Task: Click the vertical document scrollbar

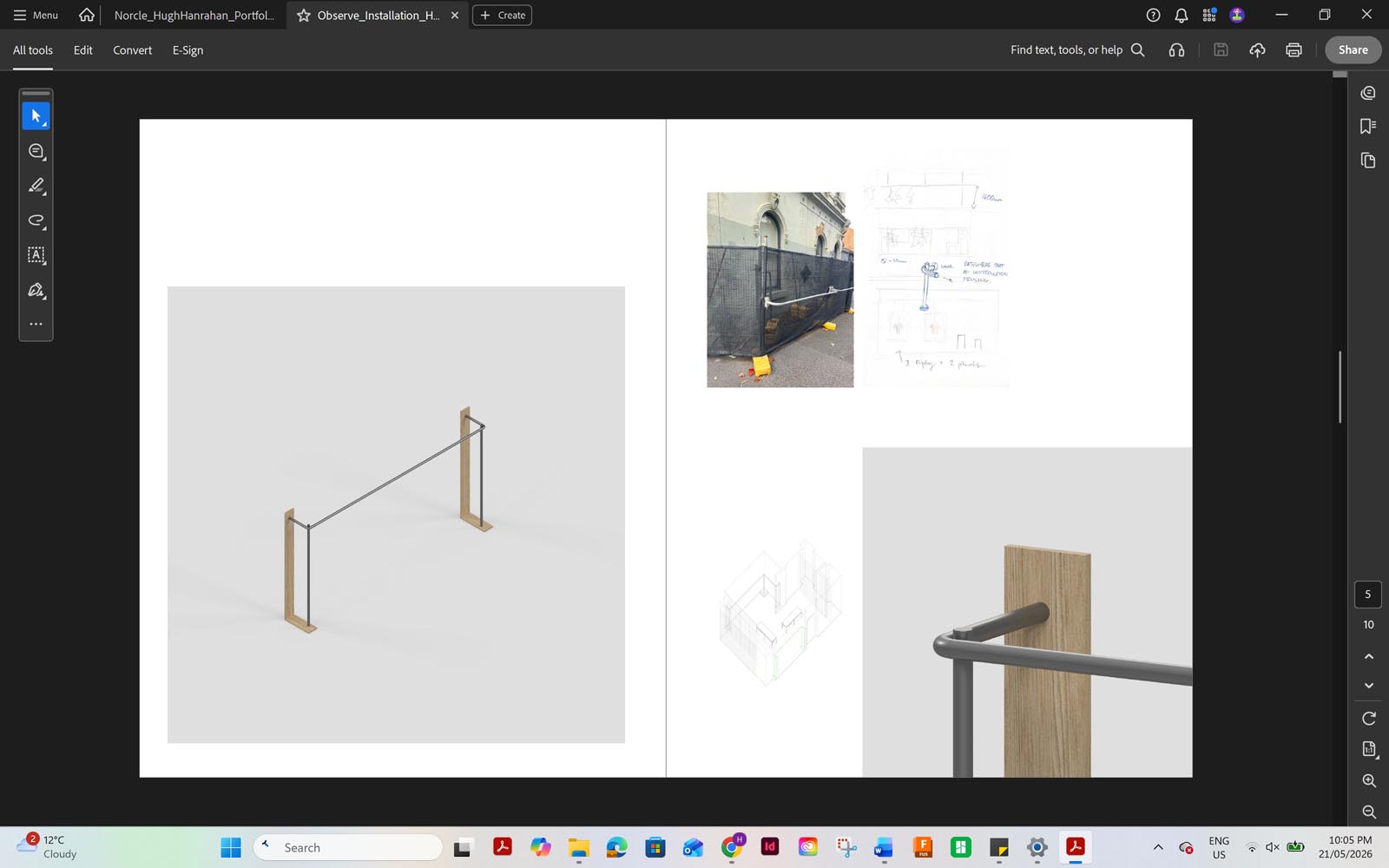Action: 1340,386
